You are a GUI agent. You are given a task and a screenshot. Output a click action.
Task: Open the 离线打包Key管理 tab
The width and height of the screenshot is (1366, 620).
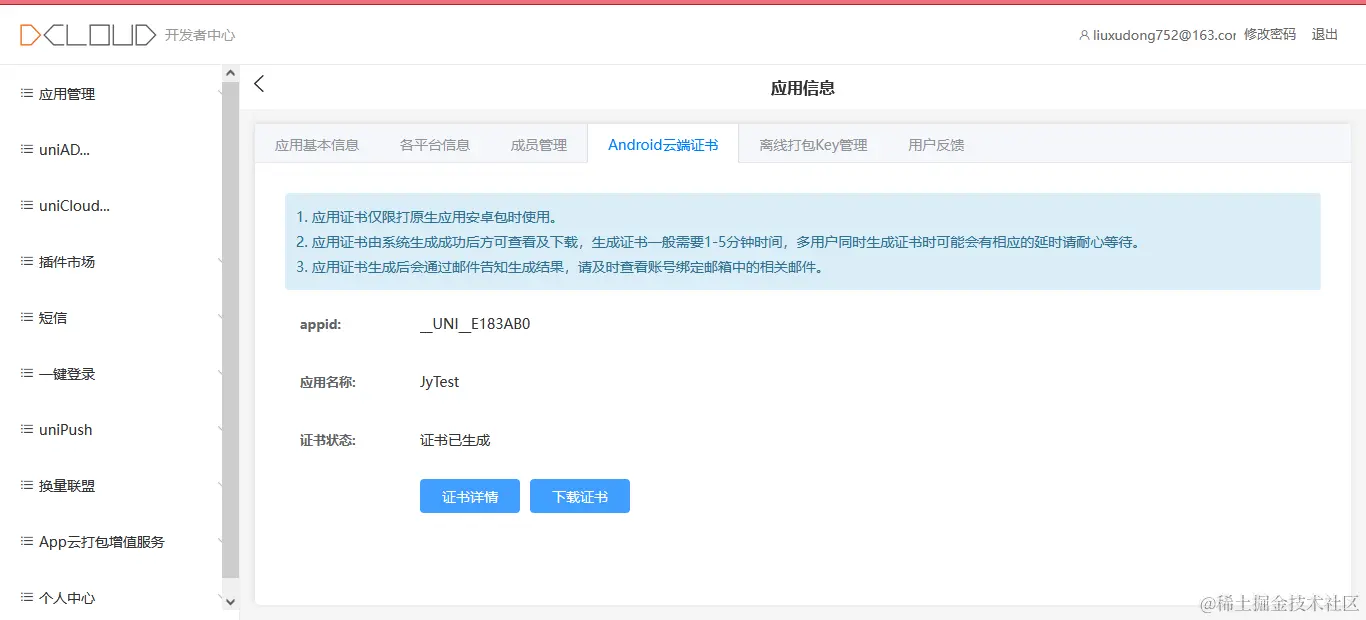(813, 145)
